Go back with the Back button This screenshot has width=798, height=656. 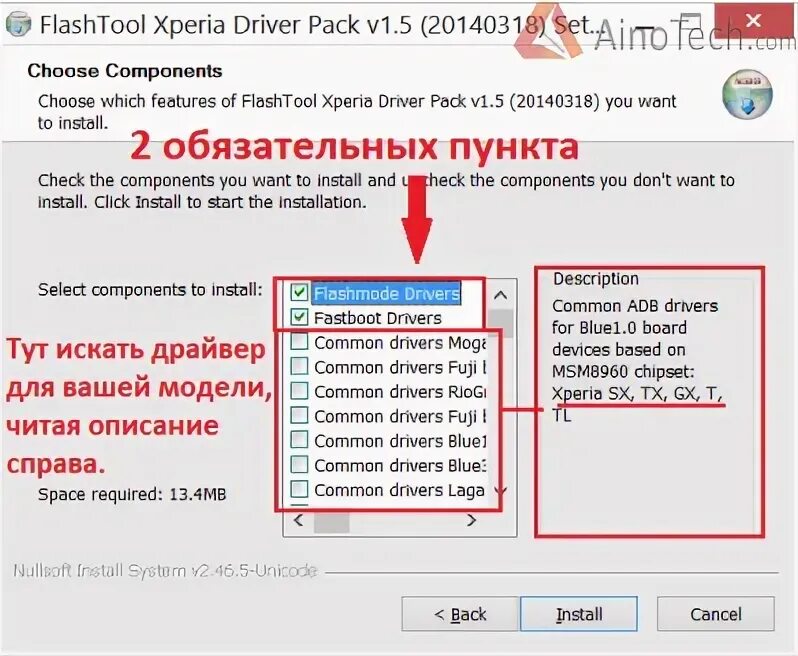pos(460,614)
